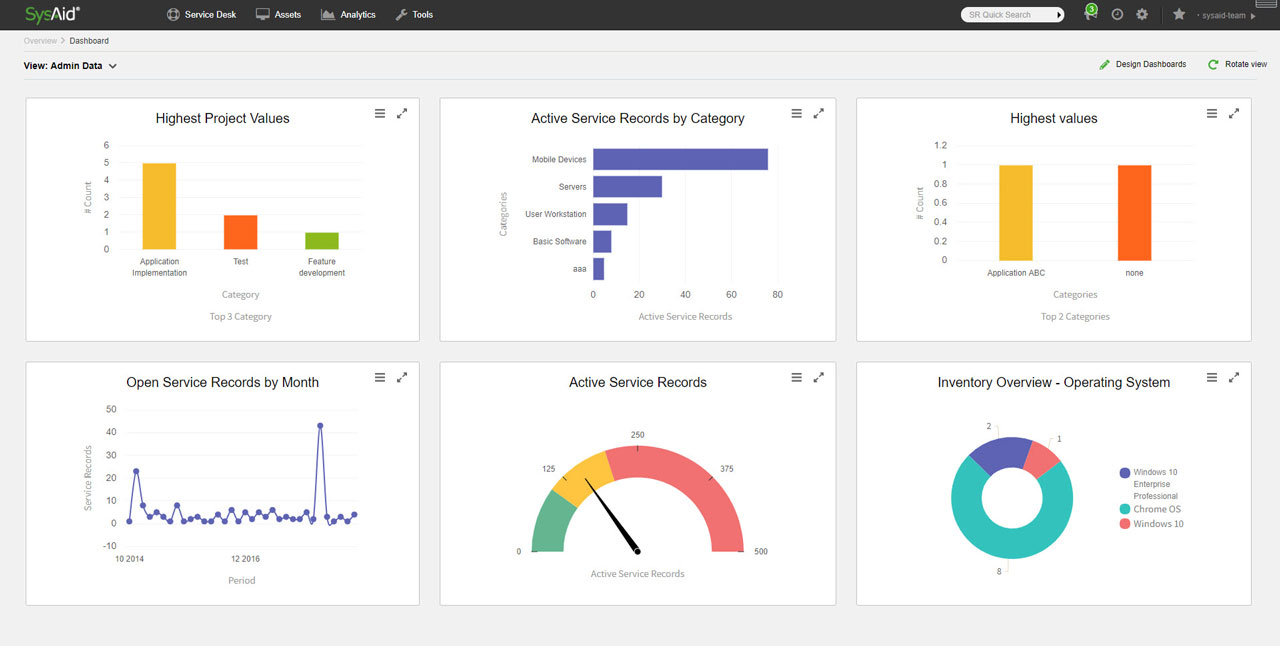
Task: Expand the Inventory Overview chart to fullscreen
Action: click(x=1234, y=378)
